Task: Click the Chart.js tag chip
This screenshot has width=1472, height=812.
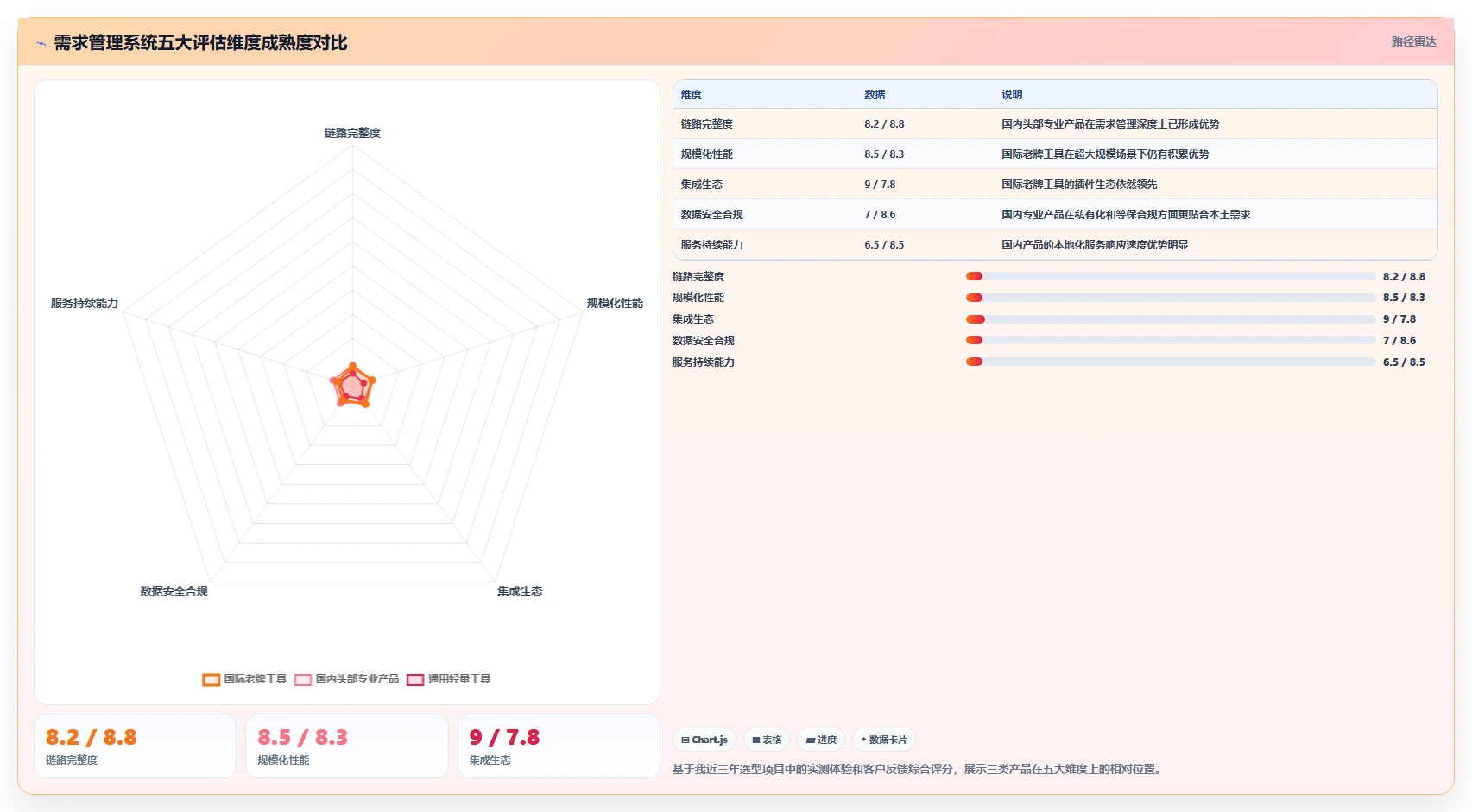Action: click(x=704, y=740)
